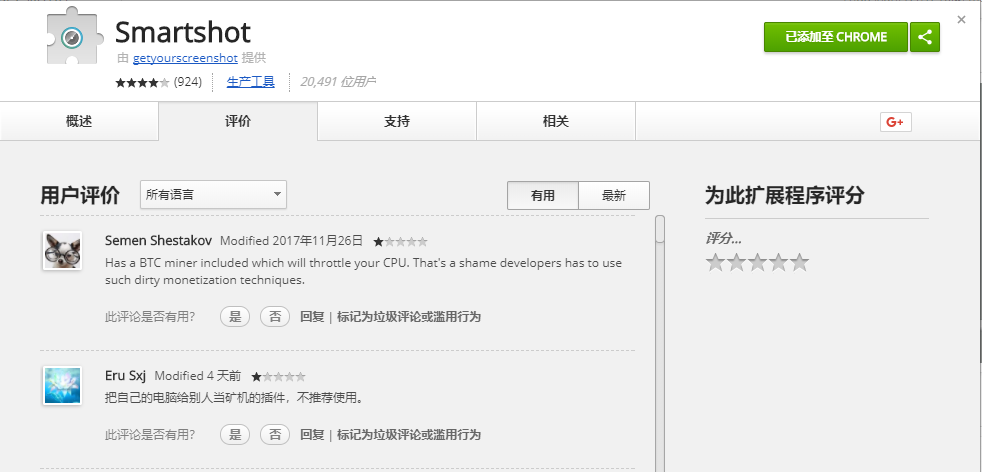Image resolution: width=982 pixels, height=472 pixels.
Task: Open the 支持 tab
Action: [x=397, y=121]
